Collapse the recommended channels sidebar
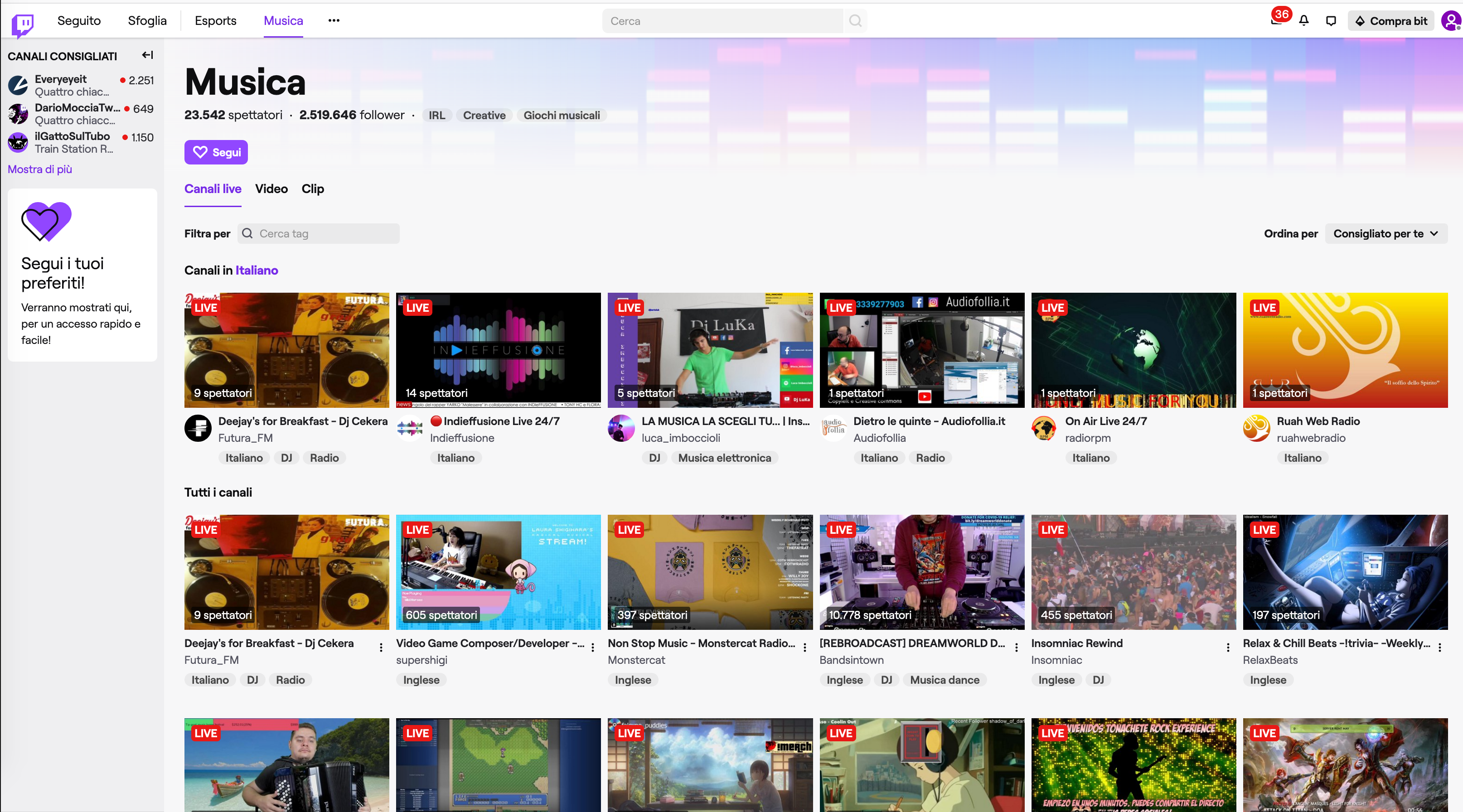This screenshot has width=1463, height=812. (x=148, y=55)
